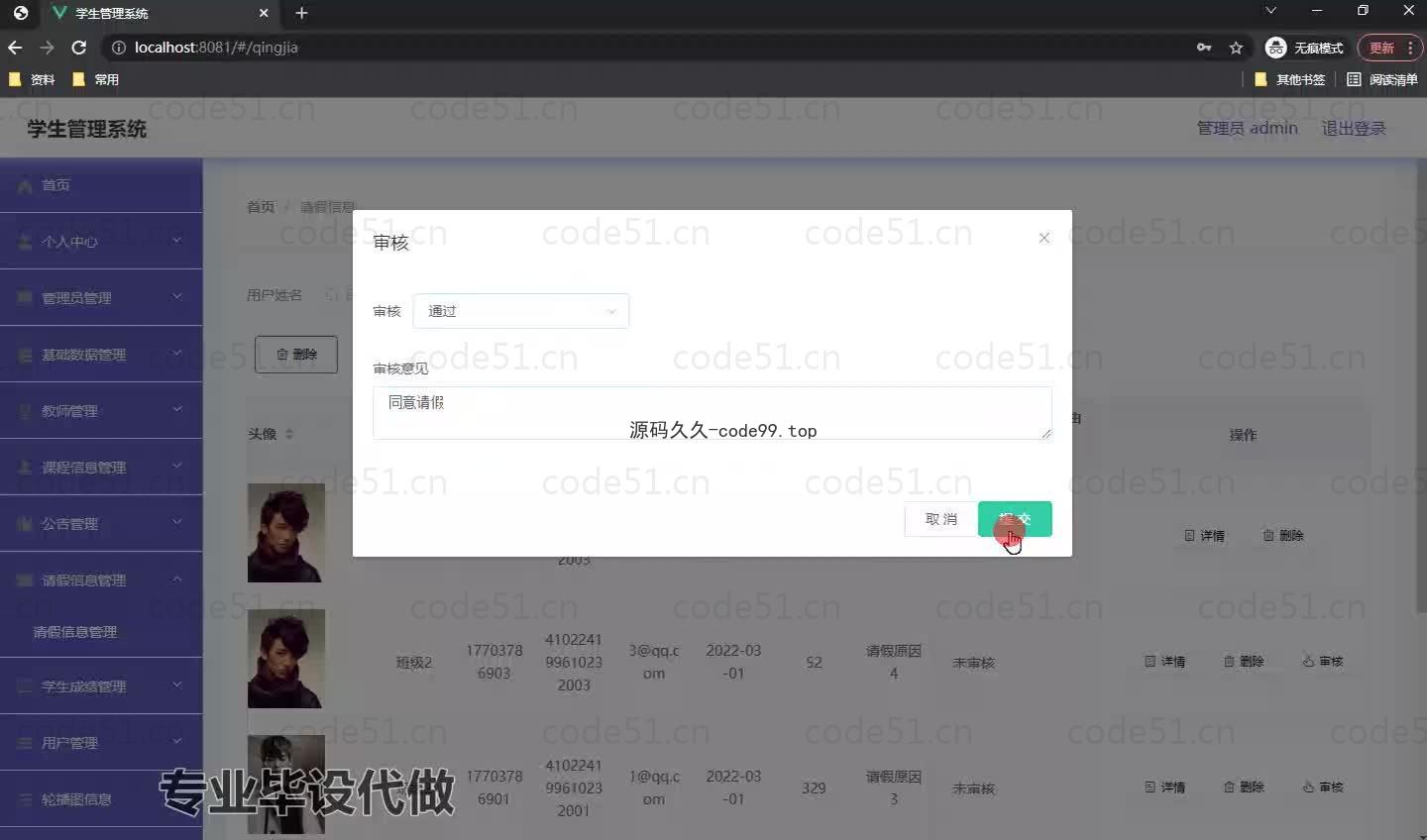Close the 学生管理系统 tab

coord(264,13)
